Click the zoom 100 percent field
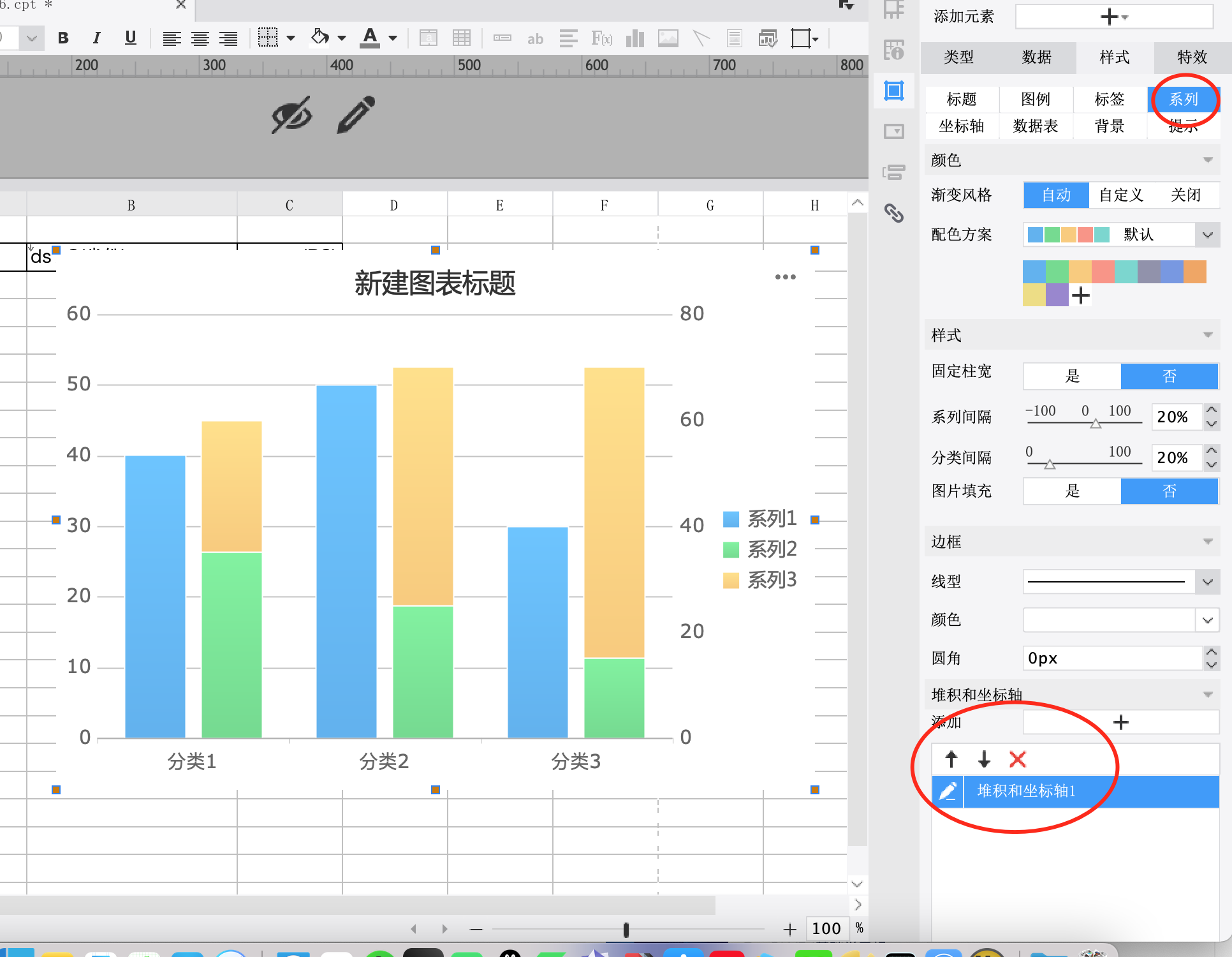 (826, 928)
